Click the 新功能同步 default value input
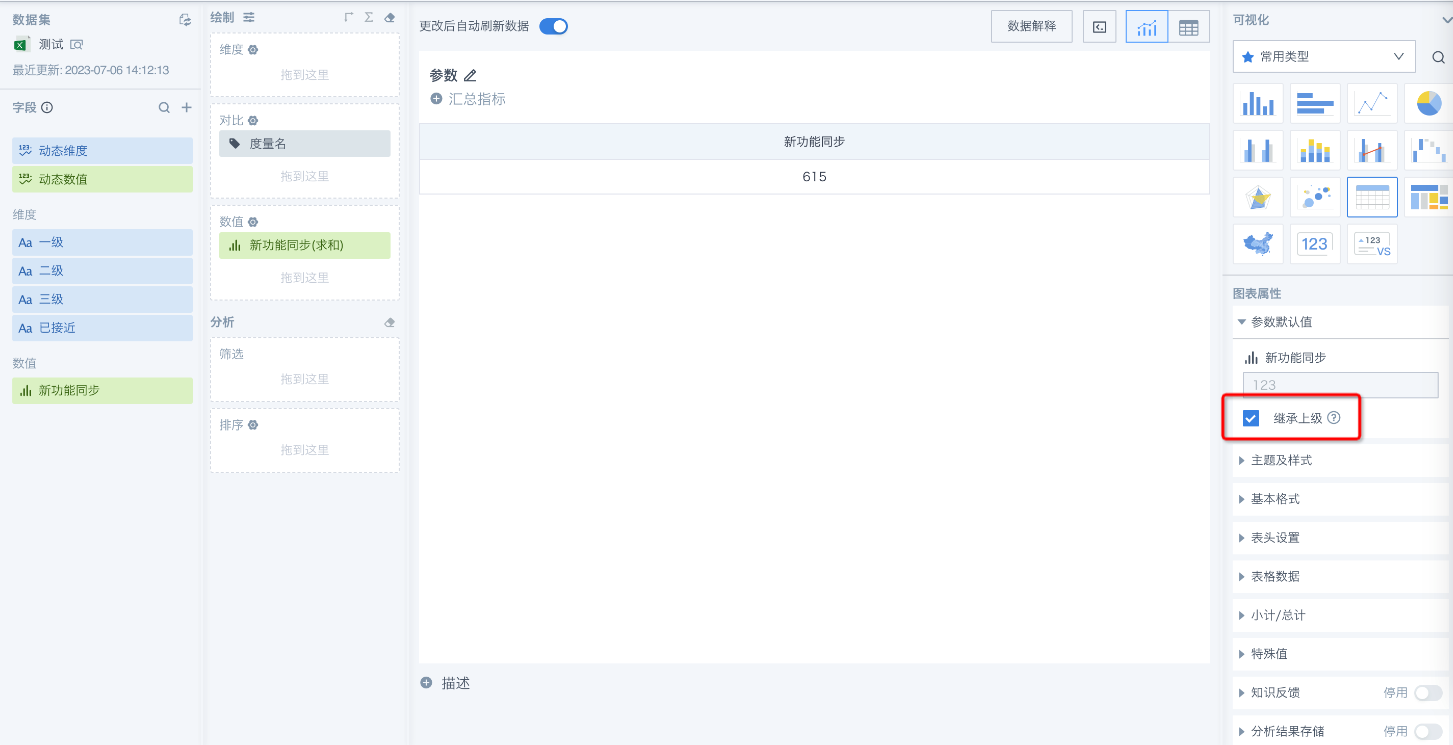The width and height of the screenshot is (1453, 745). point(1340,385)
